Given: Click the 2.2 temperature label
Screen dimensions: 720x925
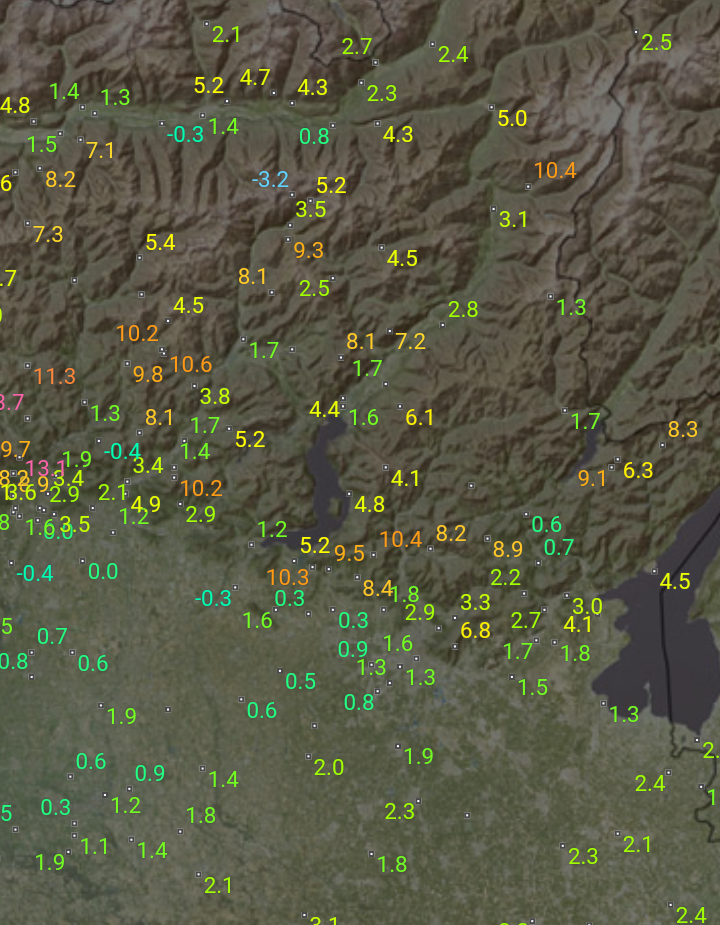Looking at the screenshot, I should (x=505, y=577).
